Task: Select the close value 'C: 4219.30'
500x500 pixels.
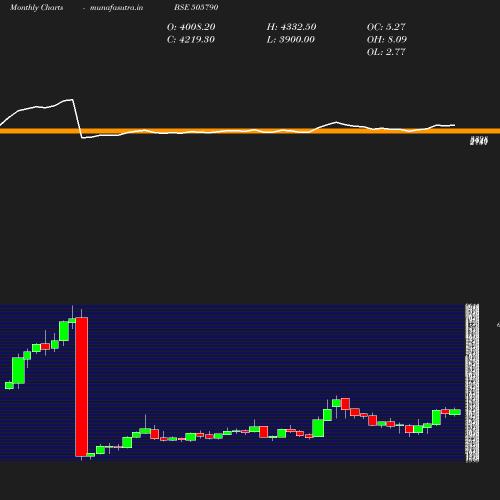Action: point(191,39)
